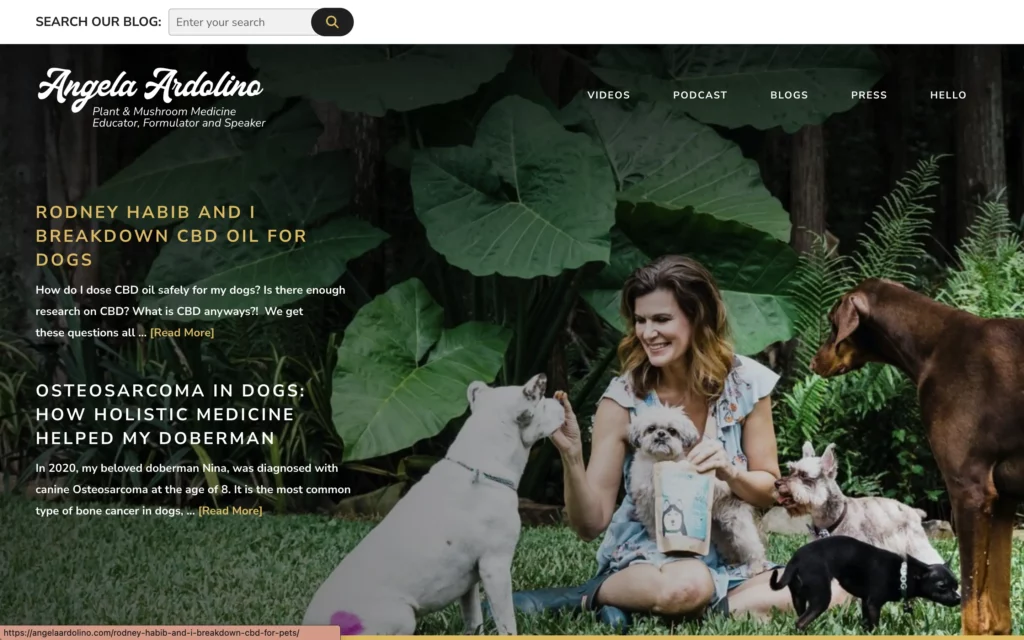Image resolution: width=1024 pixels, height=640 pixels.
Task: Open the Rodney Habib CBD oil article title
Action: click(171, 236)
